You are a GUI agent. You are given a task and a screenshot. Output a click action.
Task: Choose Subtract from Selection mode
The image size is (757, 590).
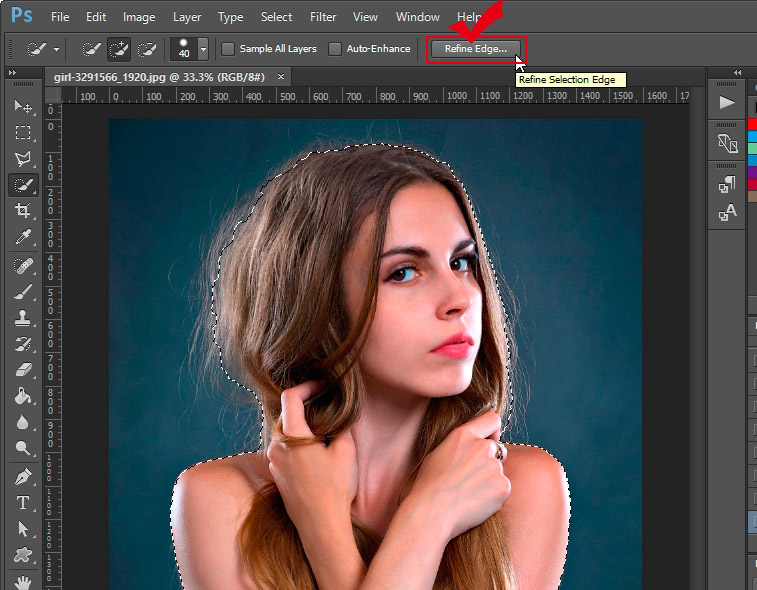(x=147, y=49)
